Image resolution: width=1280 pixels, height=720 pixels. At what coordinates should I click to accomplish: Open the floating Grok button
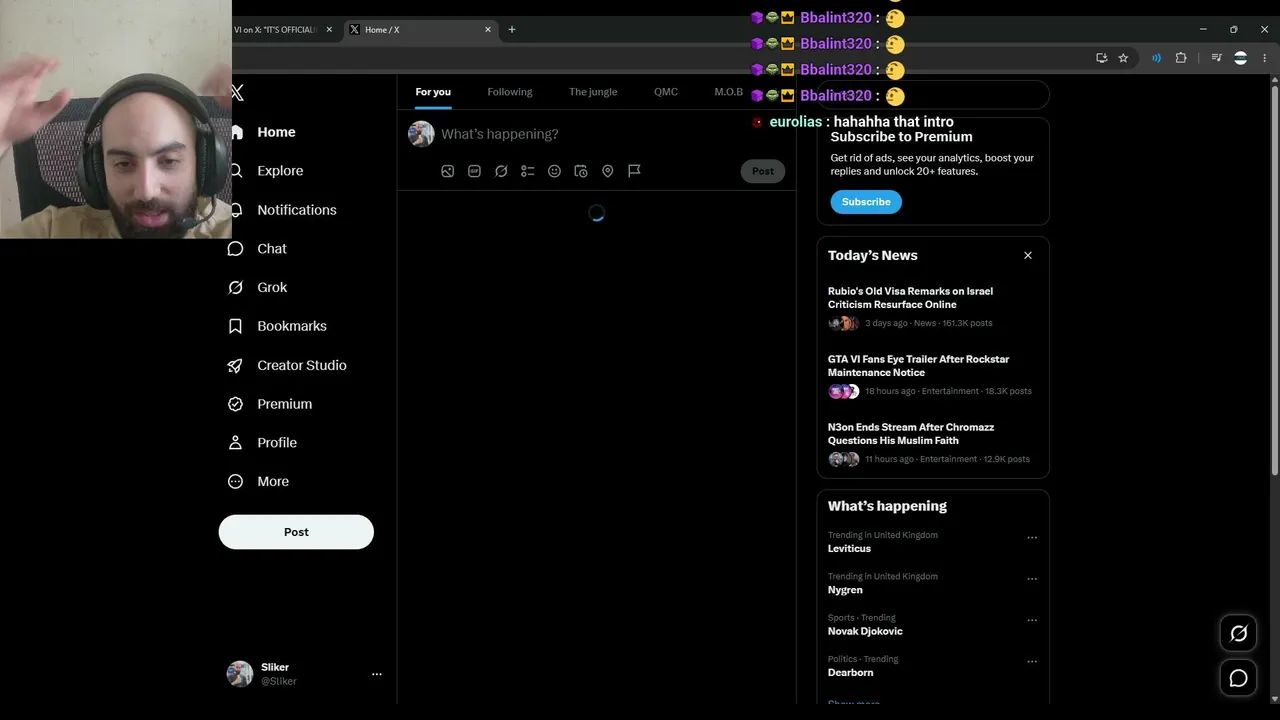(1238, 633)
